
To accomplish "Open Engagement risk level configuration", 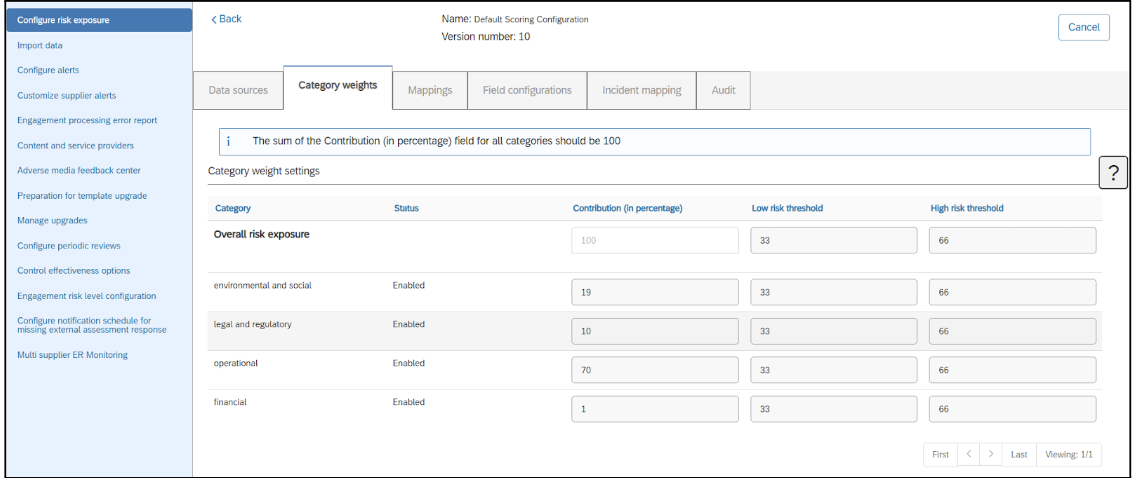I will click(87, 296).
